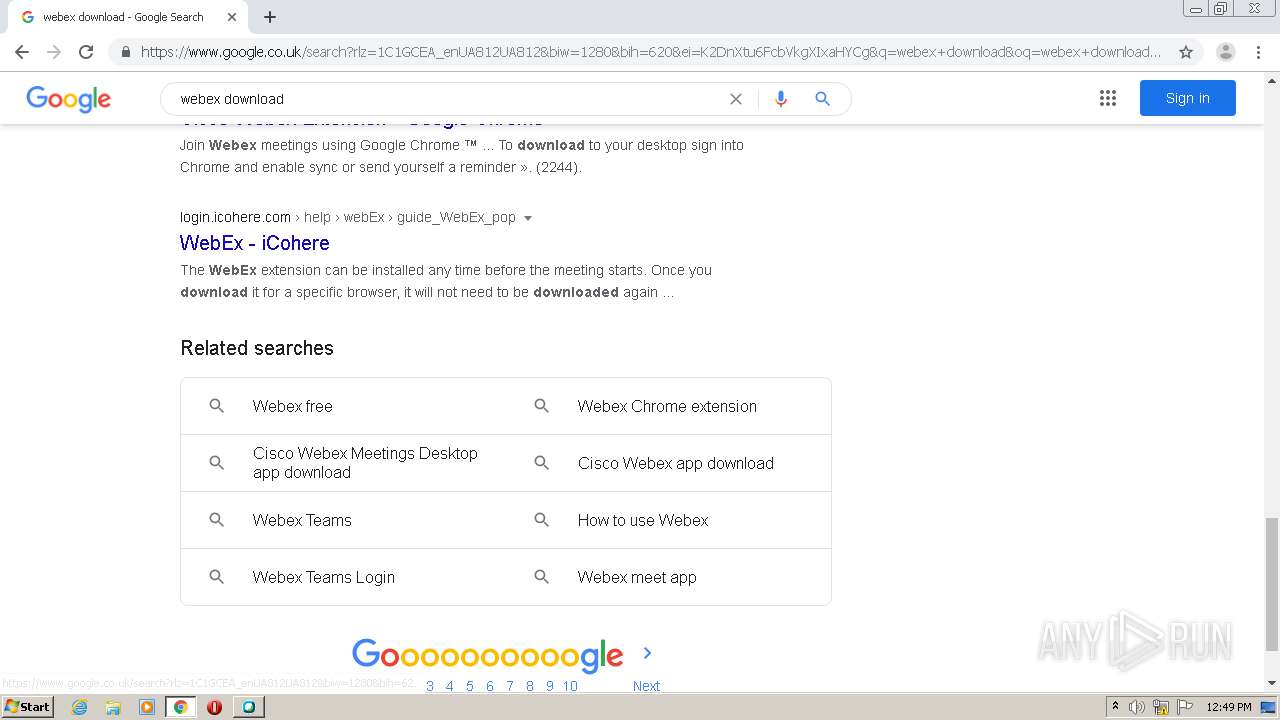Click the magnifier icon beside Webex Teams
The width and height of the screenshot is (1280, 720).
[x=216, y=520]
